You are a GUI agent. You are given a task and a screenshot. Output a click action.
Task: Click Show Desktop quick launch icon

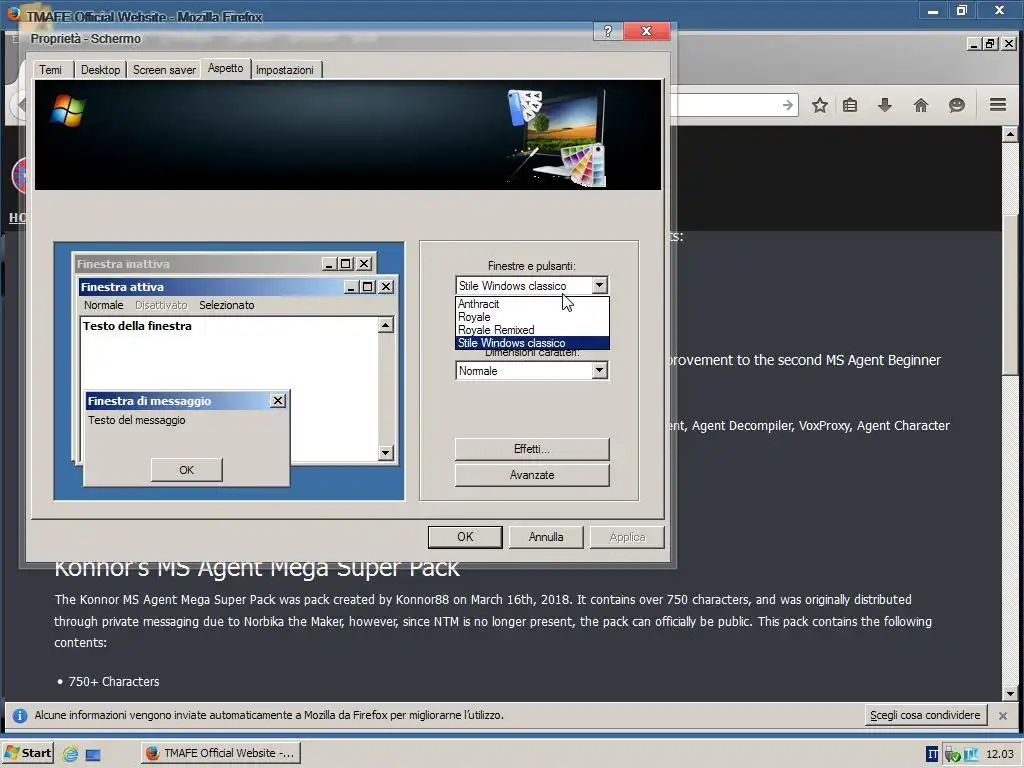coord(93,754)
